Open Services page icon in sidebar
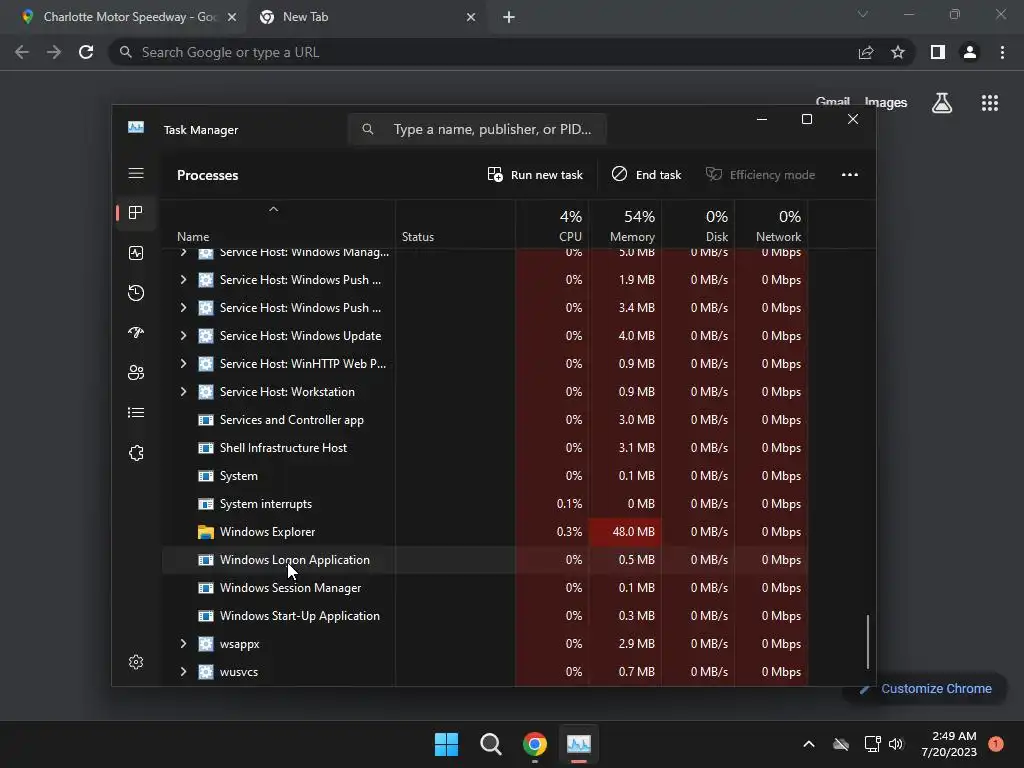This screenshot has height=768, width=1024. (136, 453)
